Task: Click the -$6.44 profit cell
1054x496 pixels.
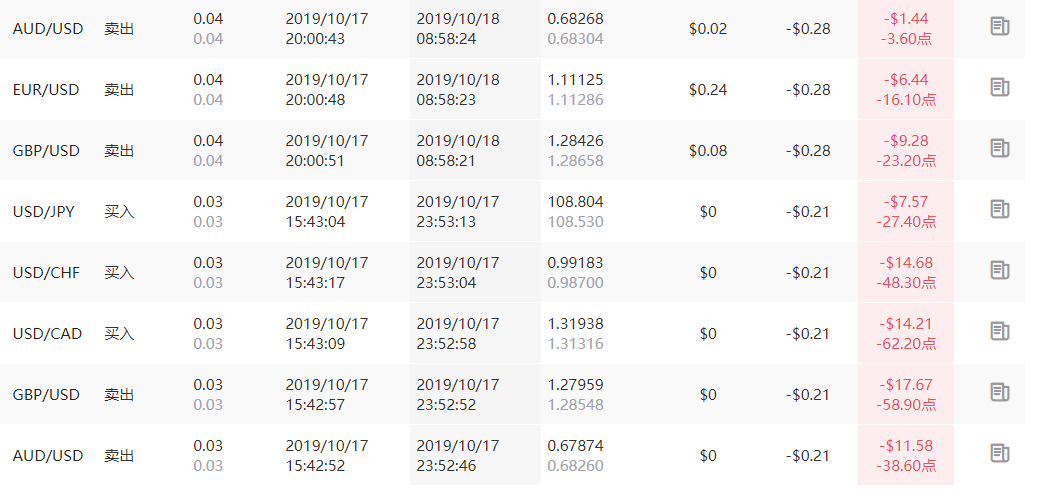Action: coord(906,90)
